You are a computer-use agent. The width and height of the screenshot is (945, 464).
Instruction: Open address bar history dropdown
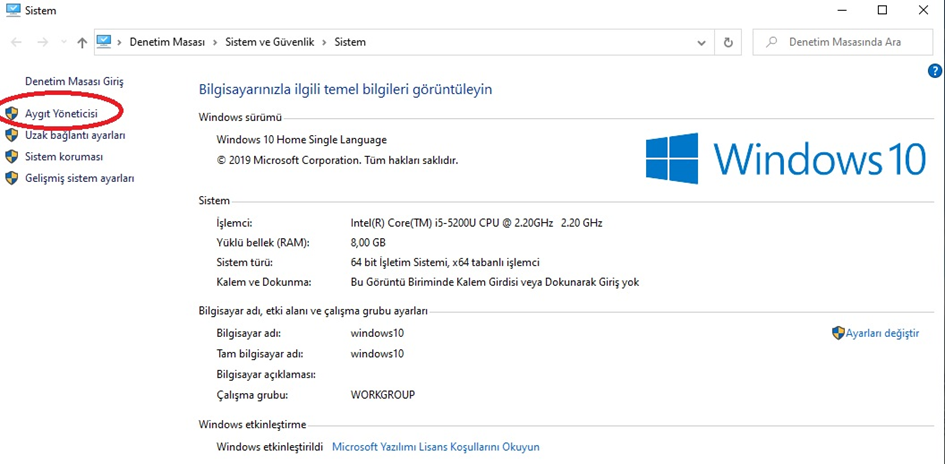(702, 43)
